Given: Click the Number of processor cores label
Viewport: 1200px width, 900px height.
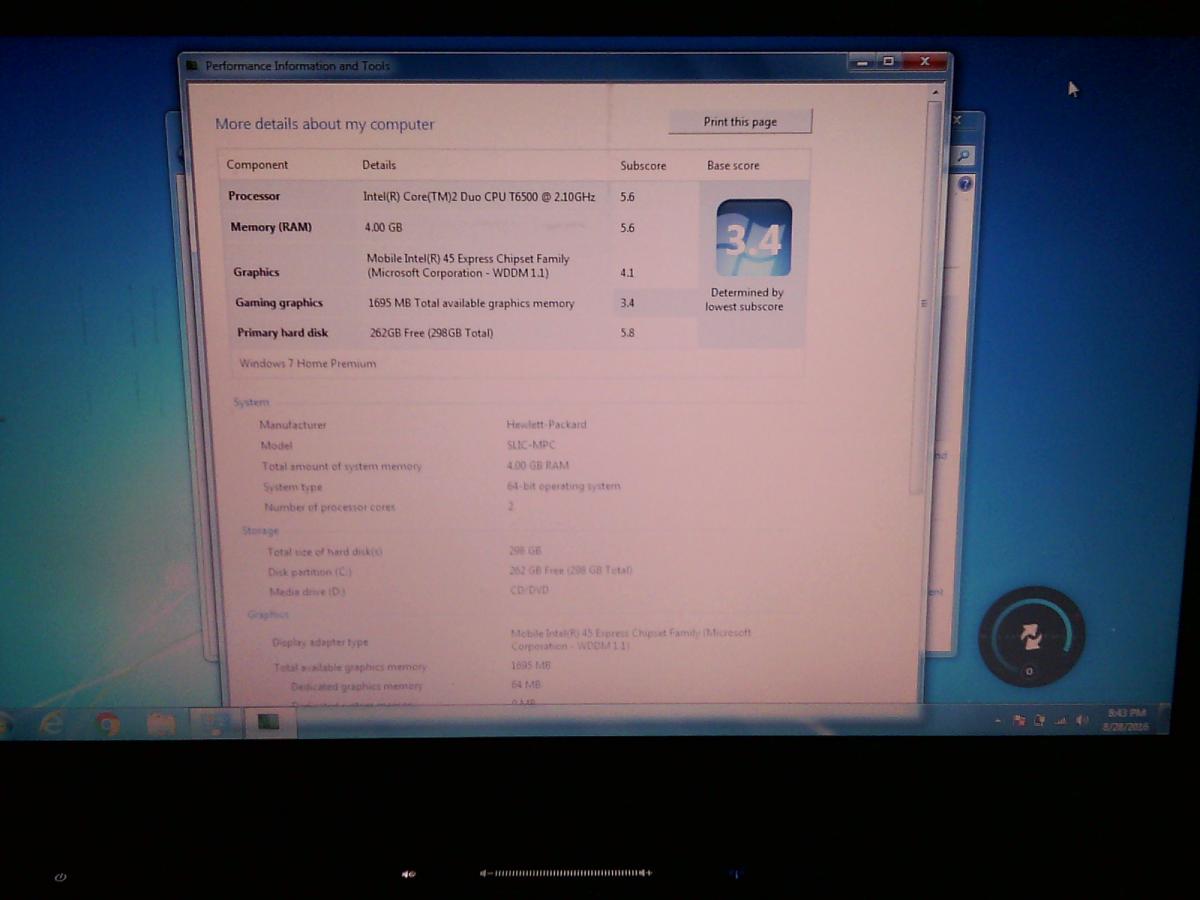Looking at the screenshot, I should click(330, 507).
